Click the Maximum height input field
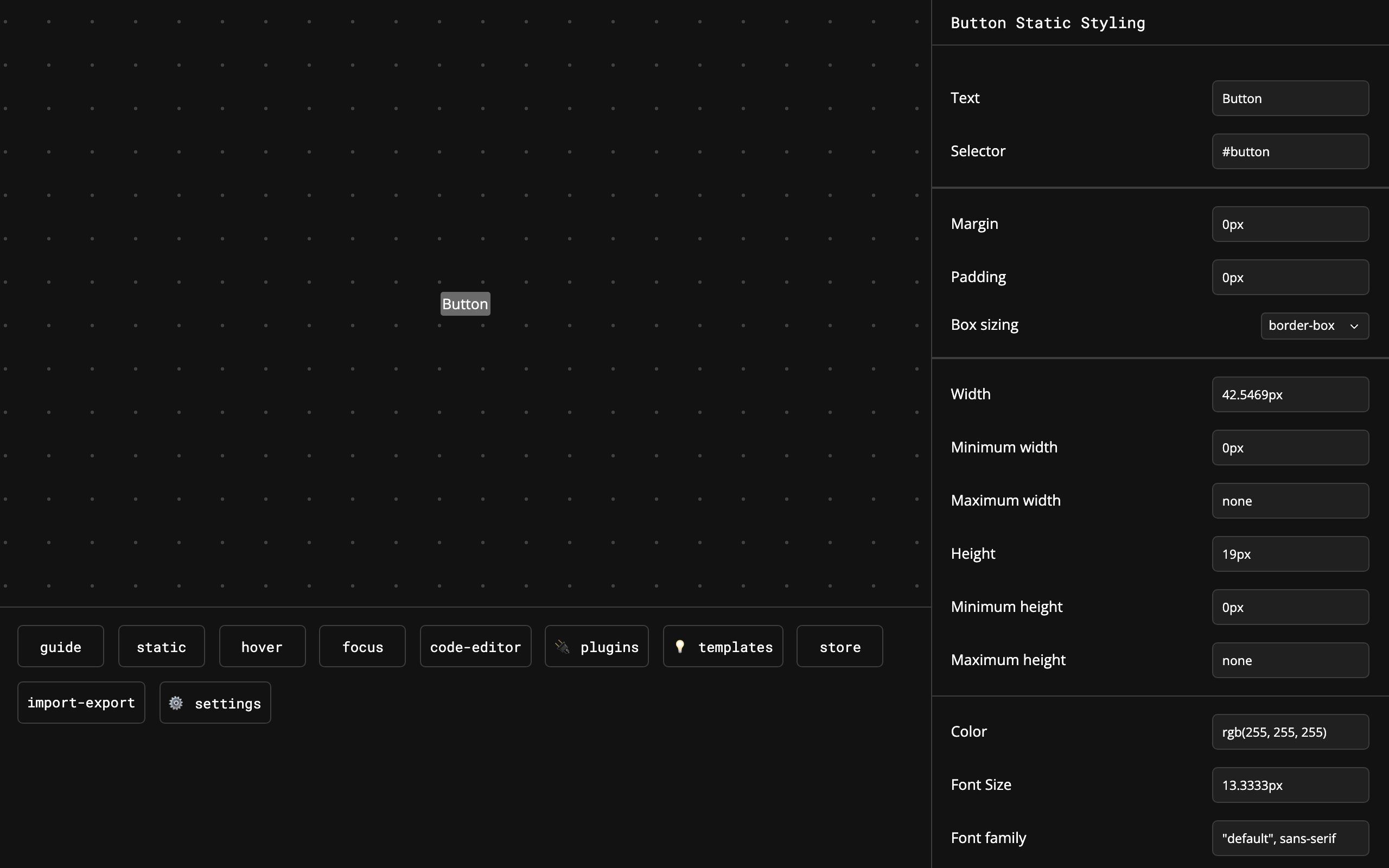This screenshot has width=1389, height=868. [x=1290, y=660]
